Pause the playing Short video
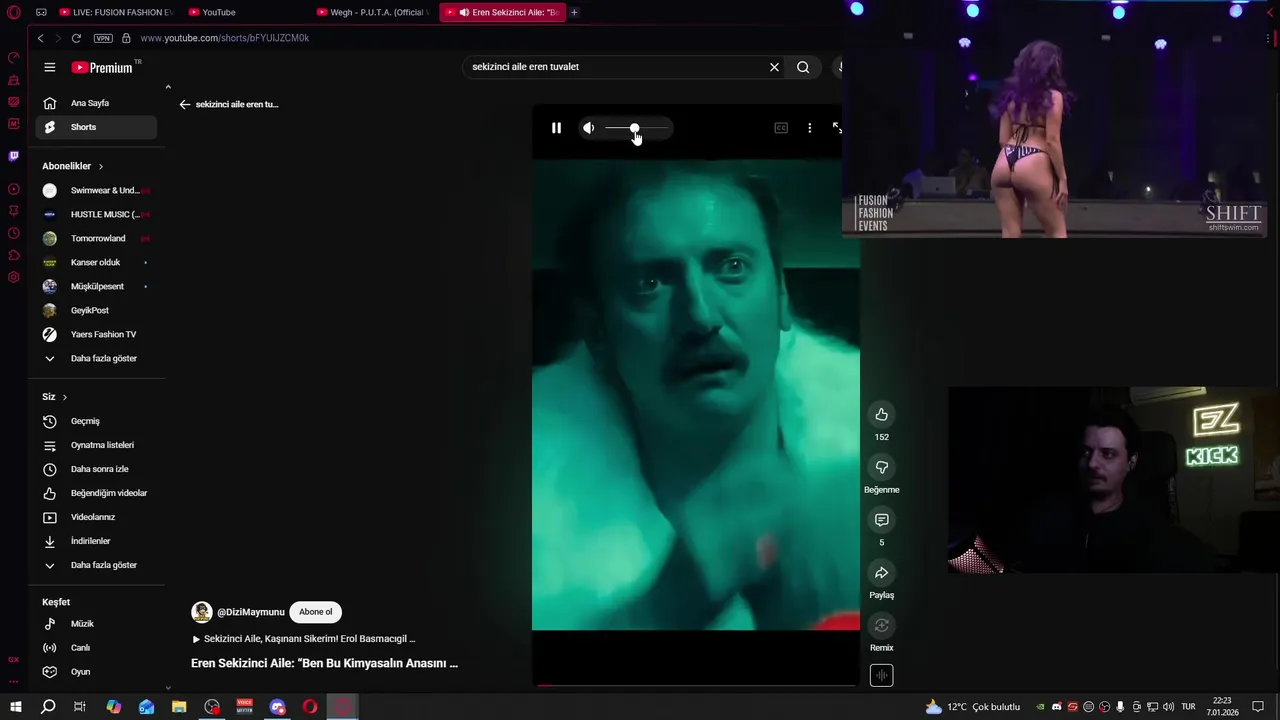This screenshot has width=1280, height=720. pos(556,128)
